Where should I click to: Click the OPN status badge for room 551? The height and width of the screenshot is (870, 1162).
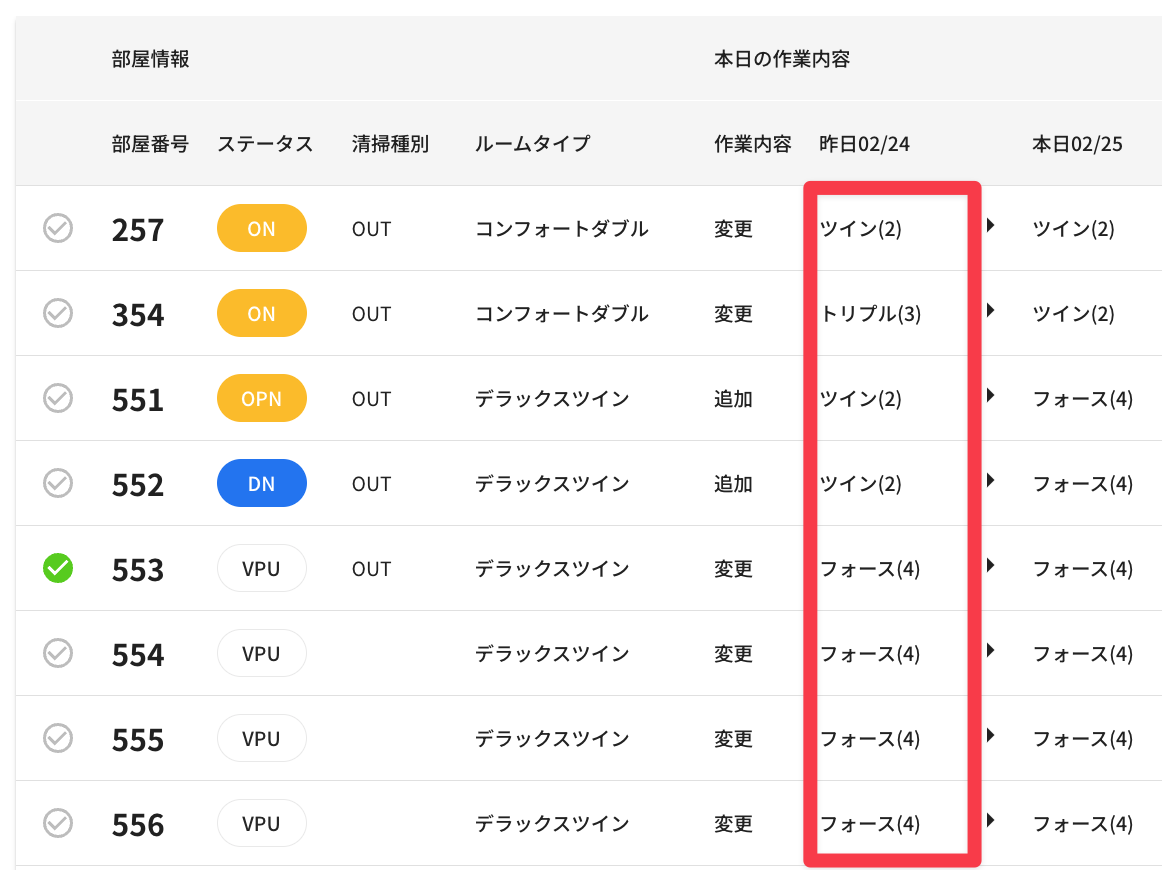261,399
